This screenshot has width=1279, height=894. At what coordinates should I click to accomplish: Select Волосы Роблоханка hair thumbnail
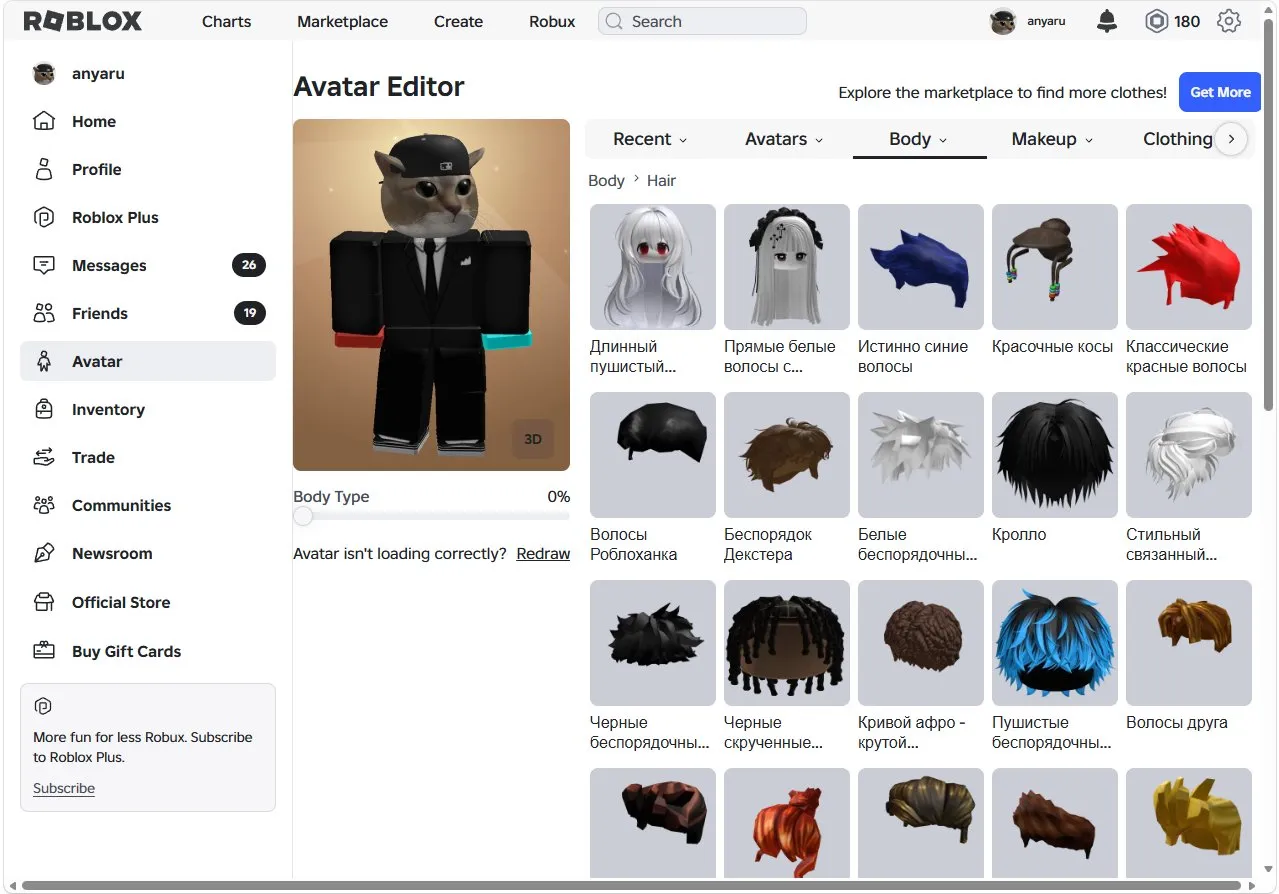click(x=653, y=455)
